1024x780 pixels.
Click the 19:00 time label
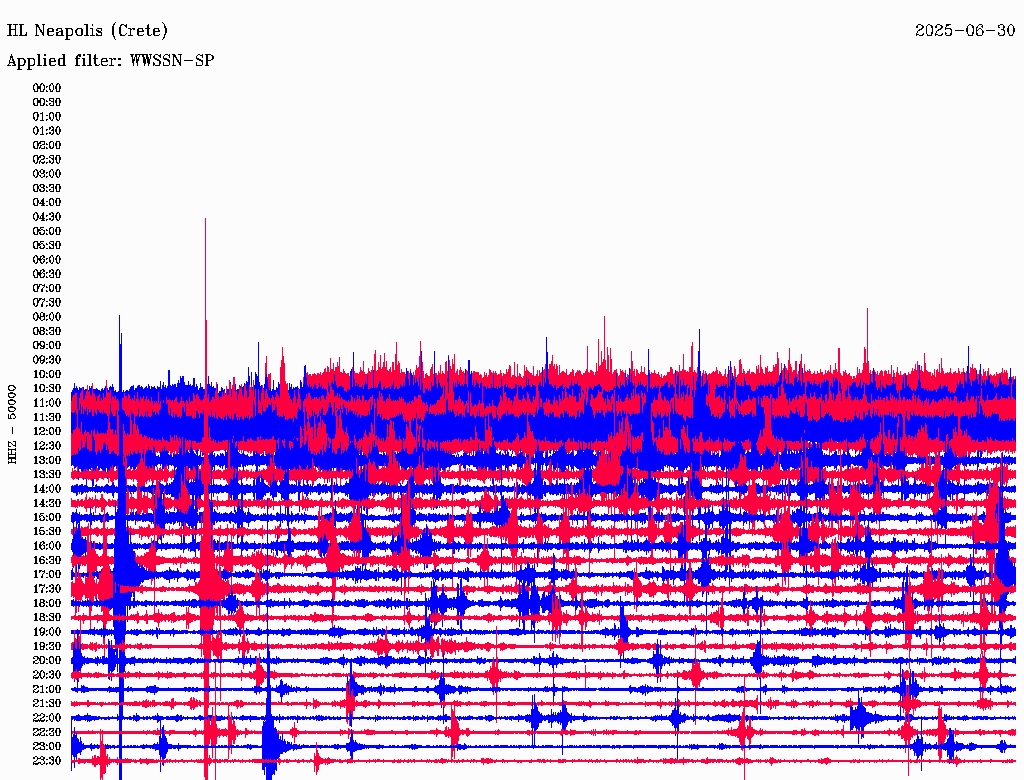pyautogui.click(x=47, y=632)
